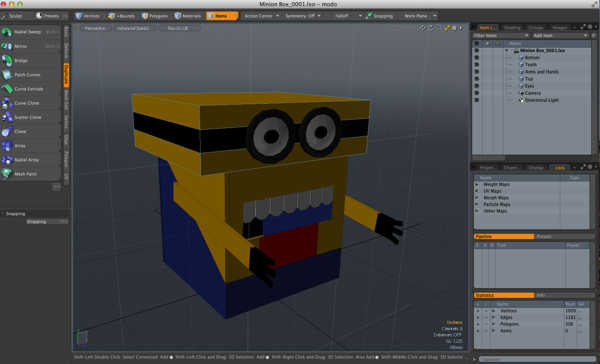600x364 pixels.
Task: Expand the Weight Maps list
Action: (477, 184)
